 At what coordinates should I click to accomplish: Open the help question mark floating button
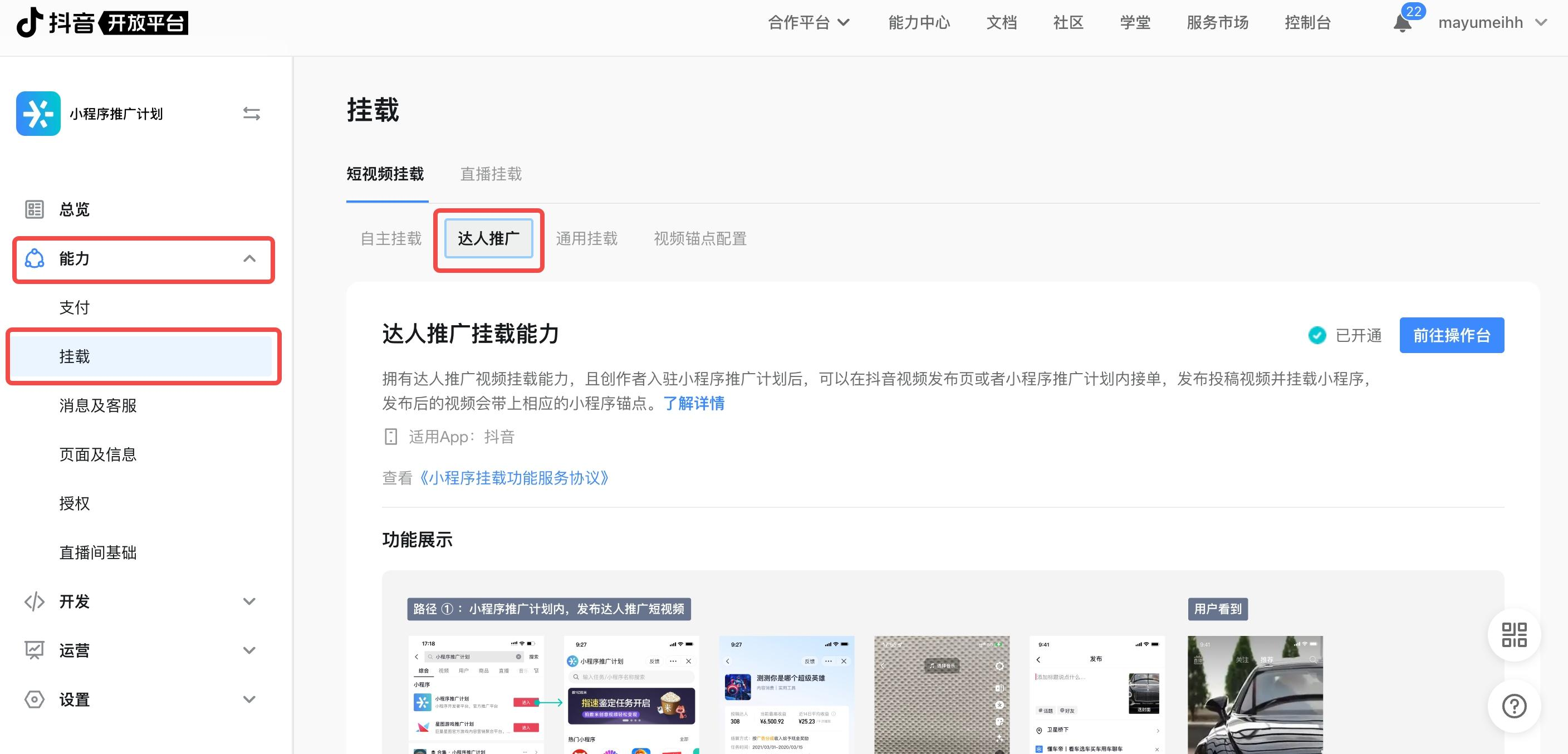coord(1515,706)
